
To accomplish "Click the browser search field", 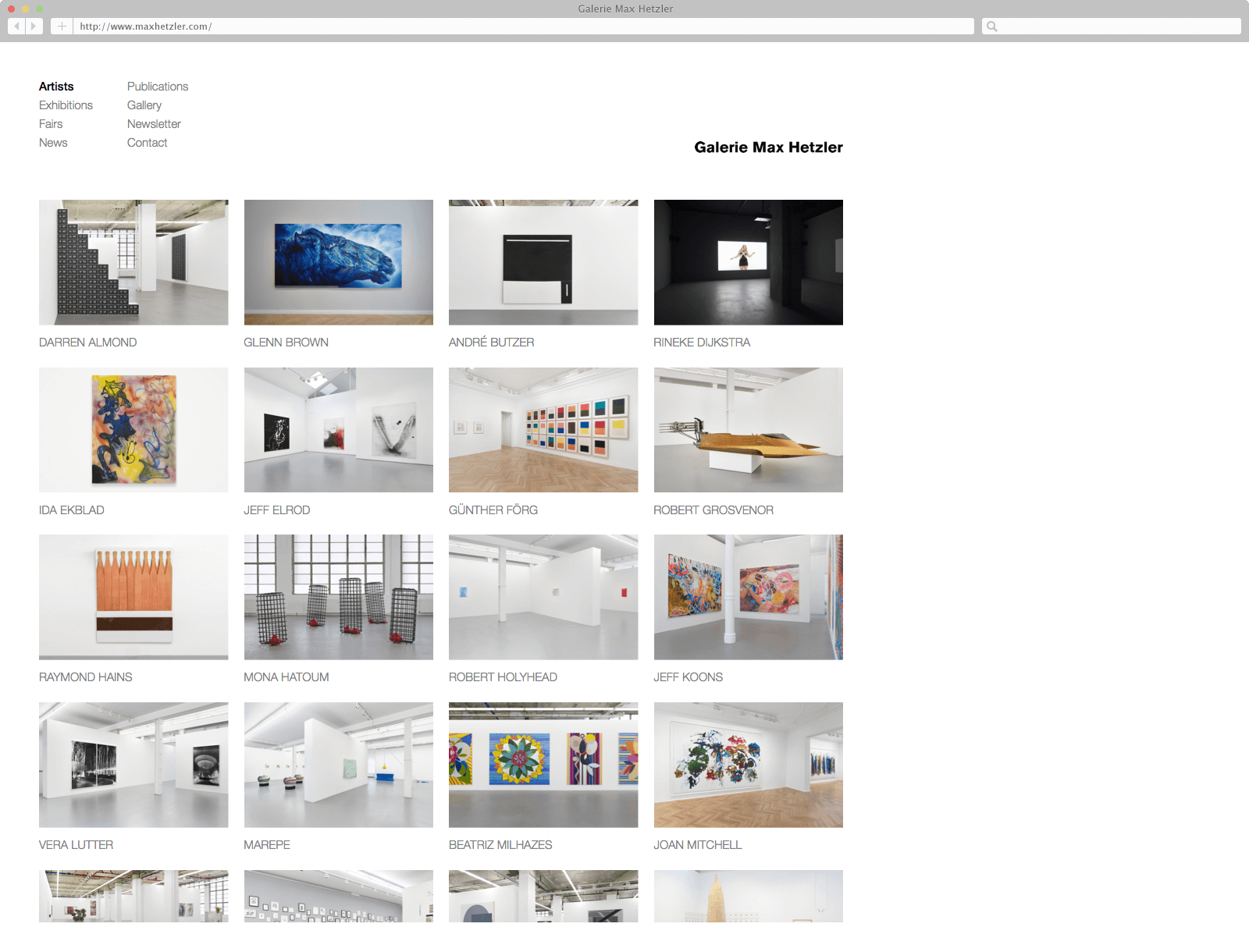I will tap(1112, 26).
